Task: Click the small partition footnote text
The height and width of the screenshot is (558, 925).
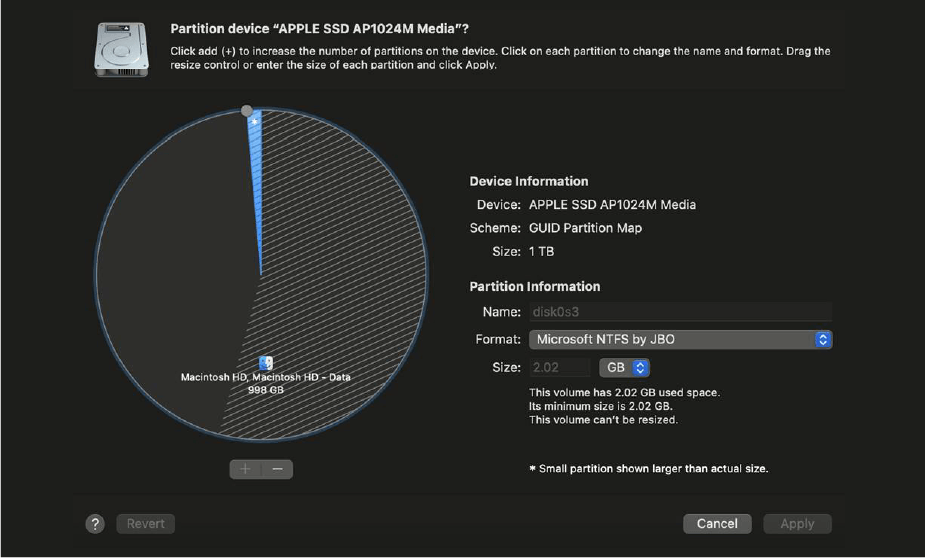Action: pos(648,469)
